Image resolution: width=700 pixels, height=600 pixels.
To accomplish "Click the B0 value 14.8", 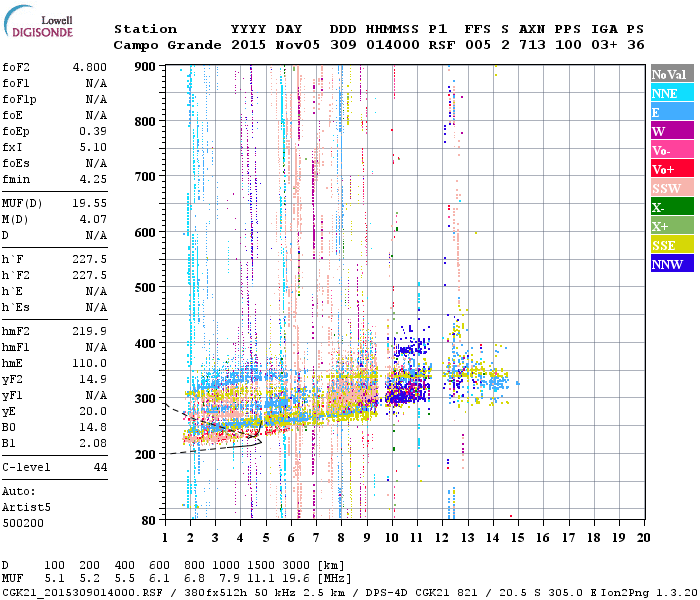I will point(93,427).
